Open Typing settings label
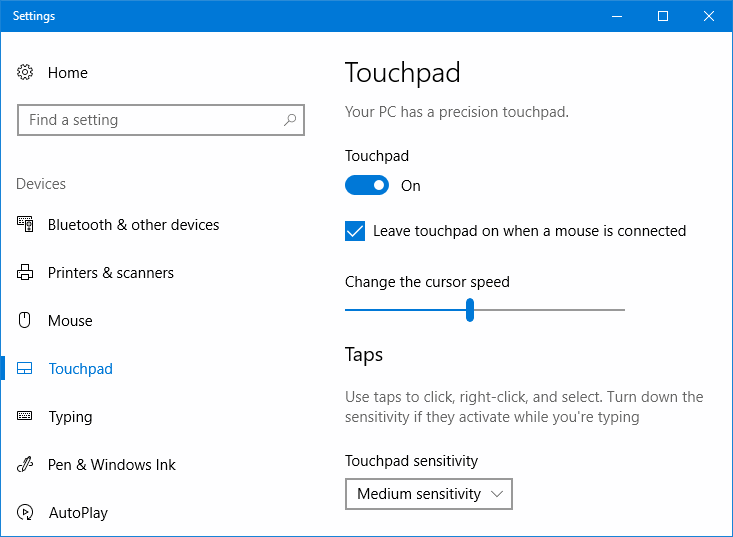This screenshot has height=537, width=733. click(70, 417)
